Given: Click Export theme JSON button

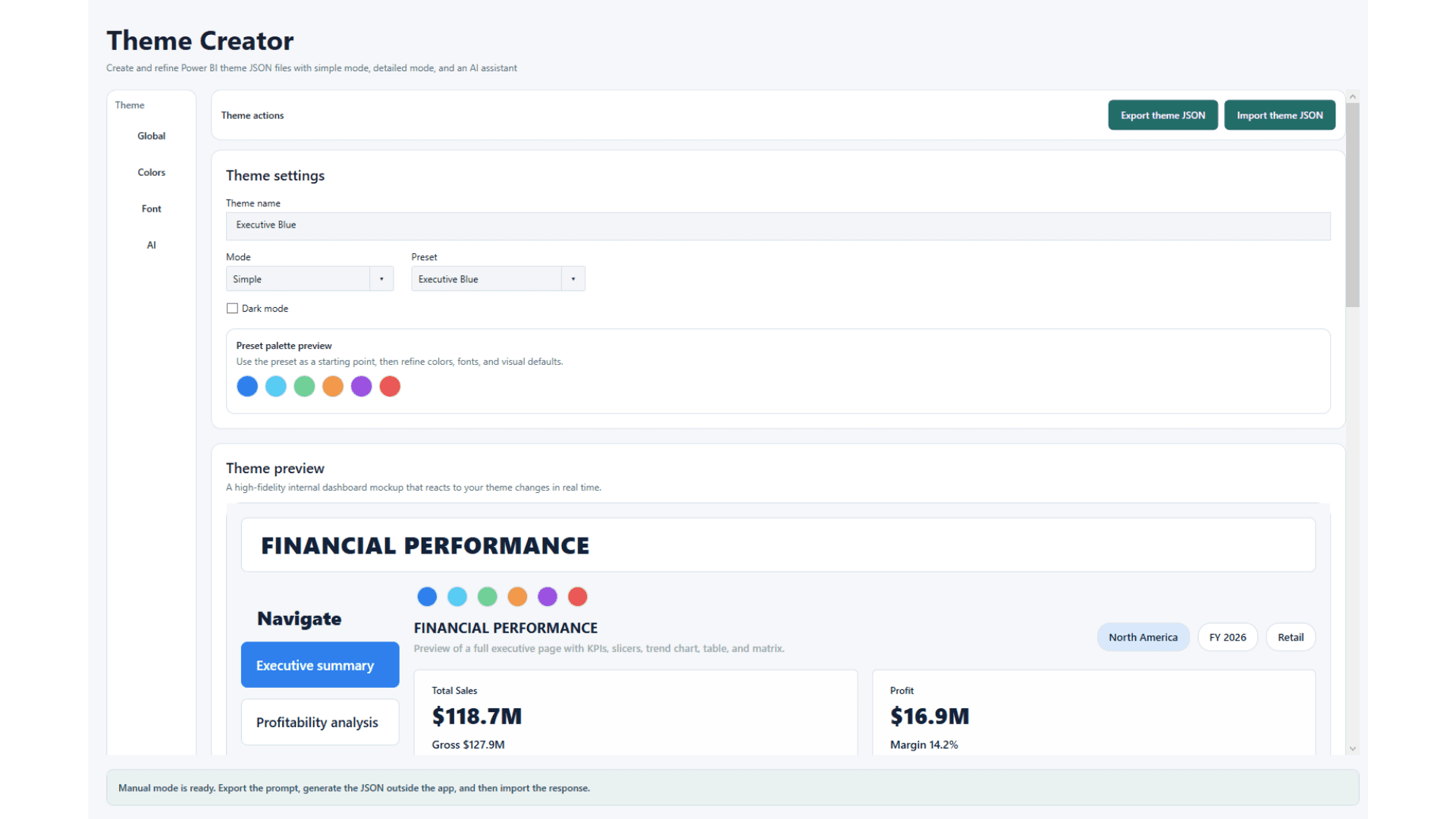Looking at the screenshot, I should click(x=1163, y=115).
